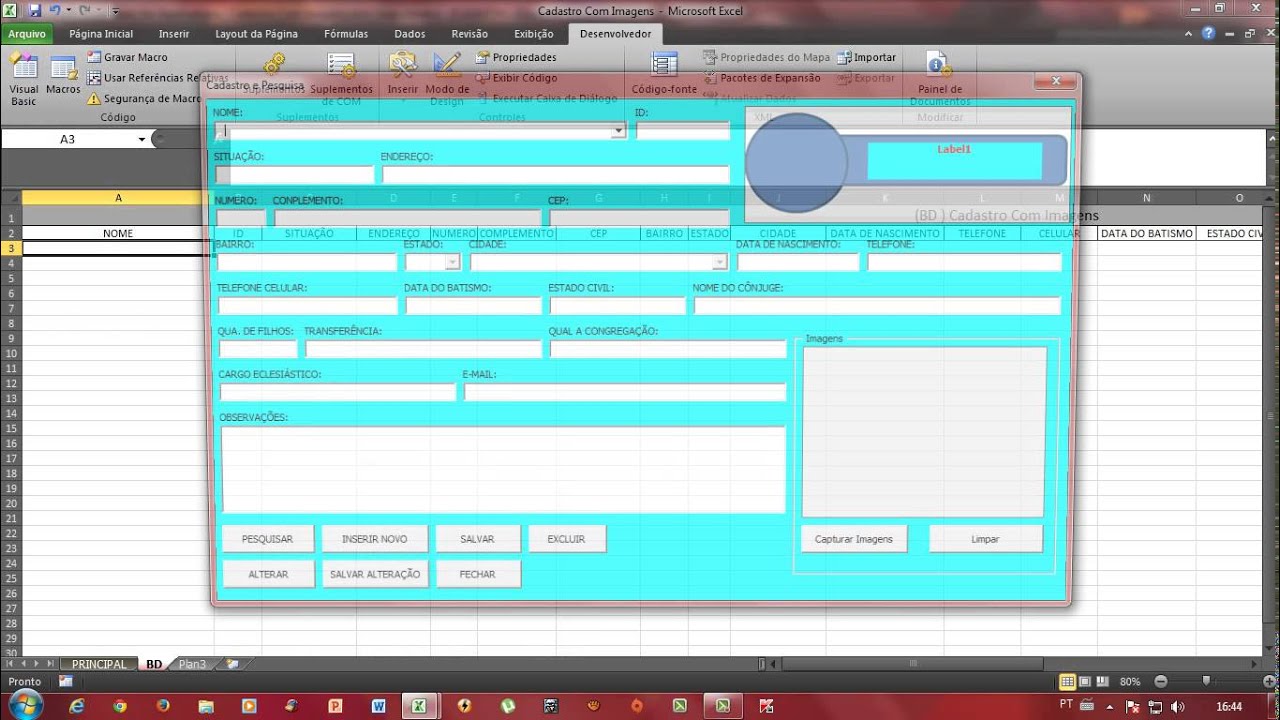The image size is (1280, 720).
Task: Click the insert new sheet tab icon
Action: [x=232, y=664]
